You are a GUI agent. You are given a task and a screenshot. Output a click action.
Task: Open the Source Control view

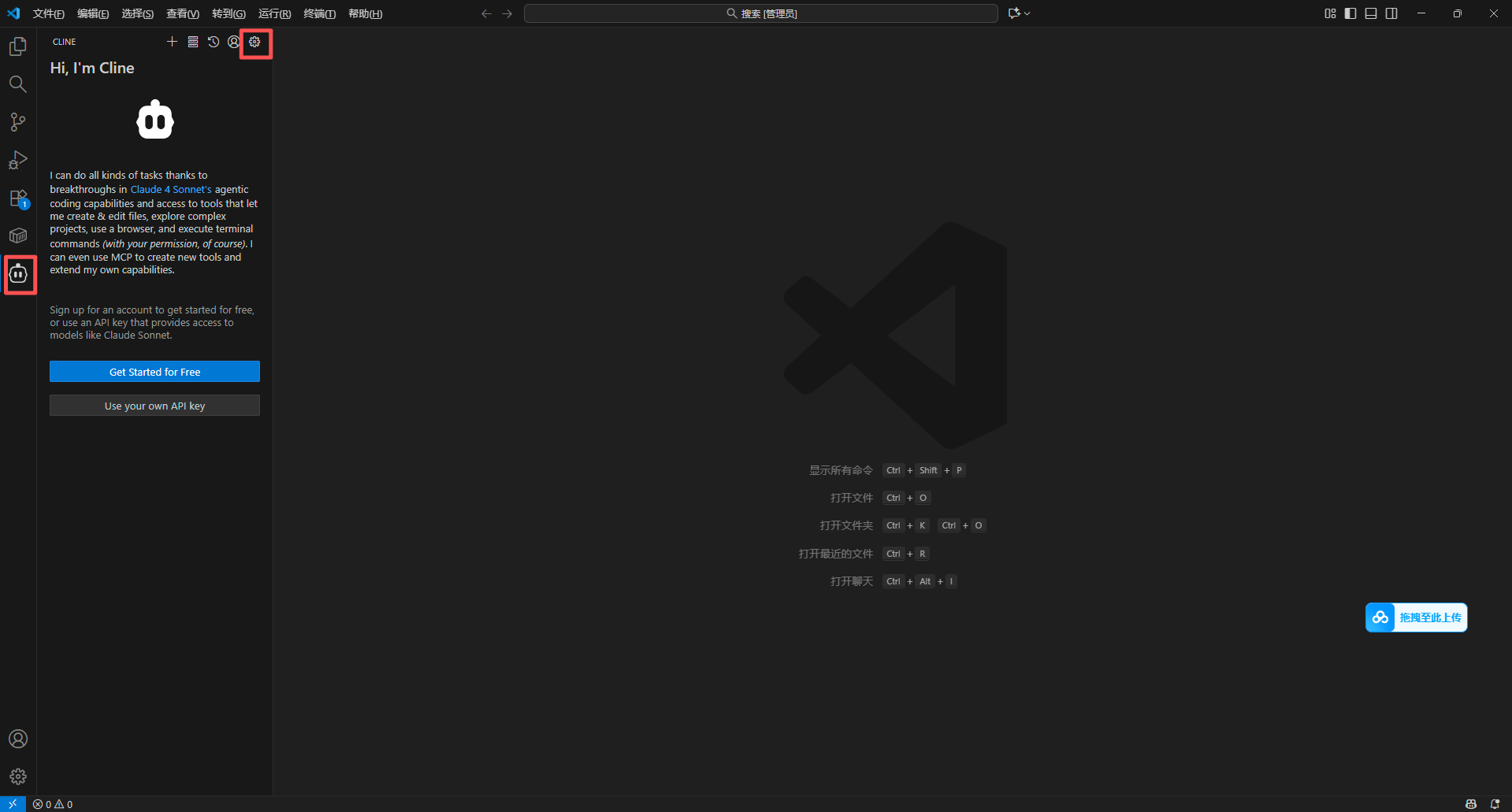point(17,122)
